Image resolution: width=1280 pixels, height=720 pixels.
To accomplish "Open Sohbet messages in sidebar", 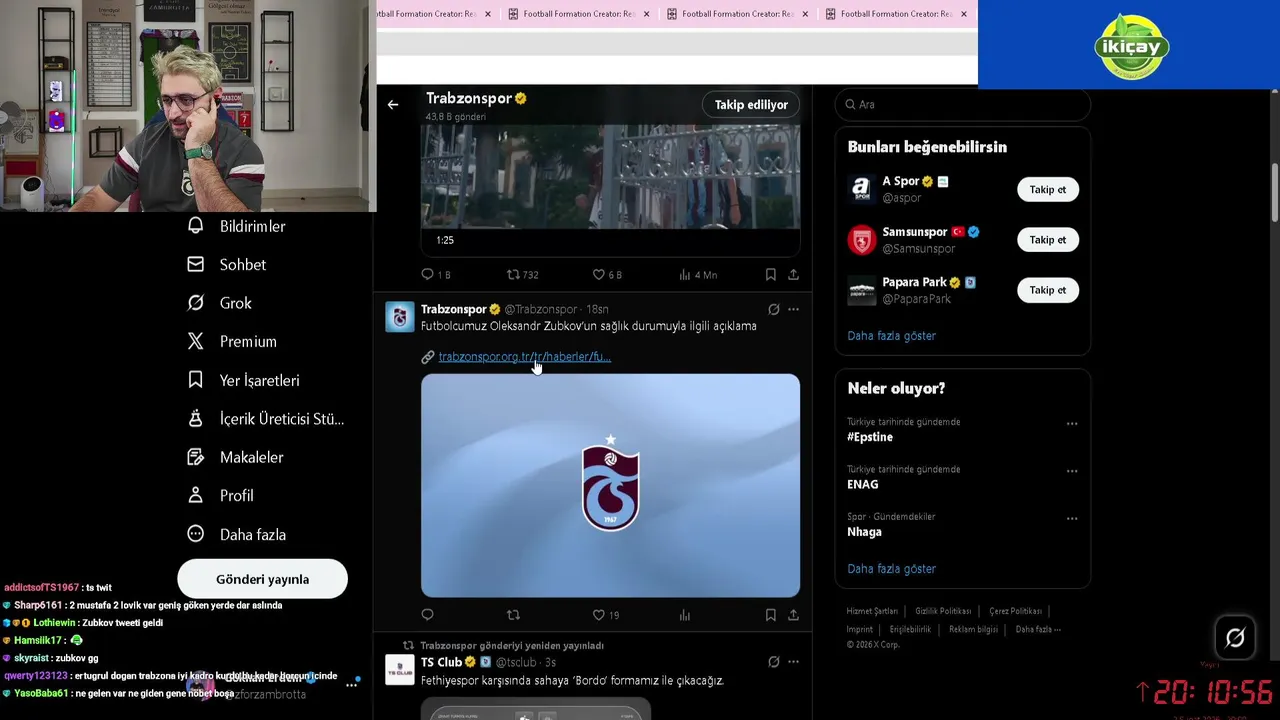I will click(228, 265).
